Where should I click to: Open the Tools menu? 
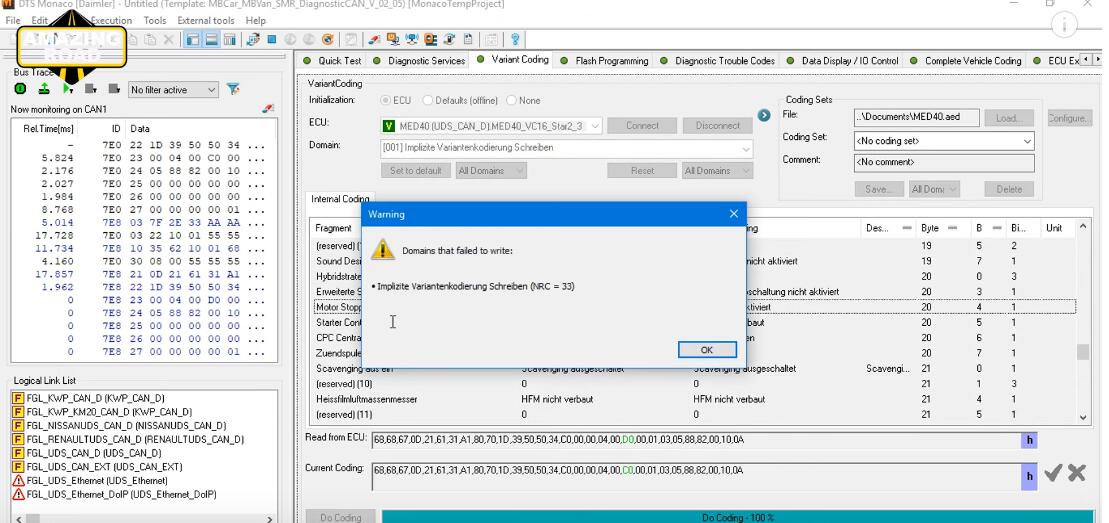pos(155,21)
